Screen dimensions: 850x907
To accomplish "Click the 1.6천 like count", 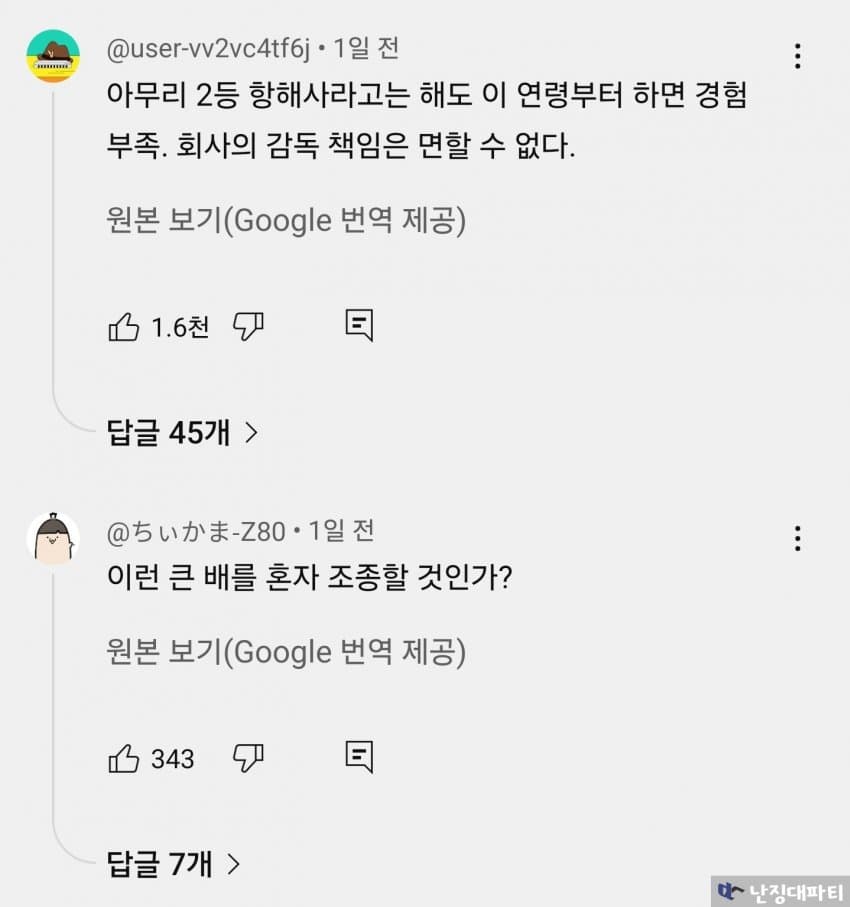I will (x=180, y=327).
